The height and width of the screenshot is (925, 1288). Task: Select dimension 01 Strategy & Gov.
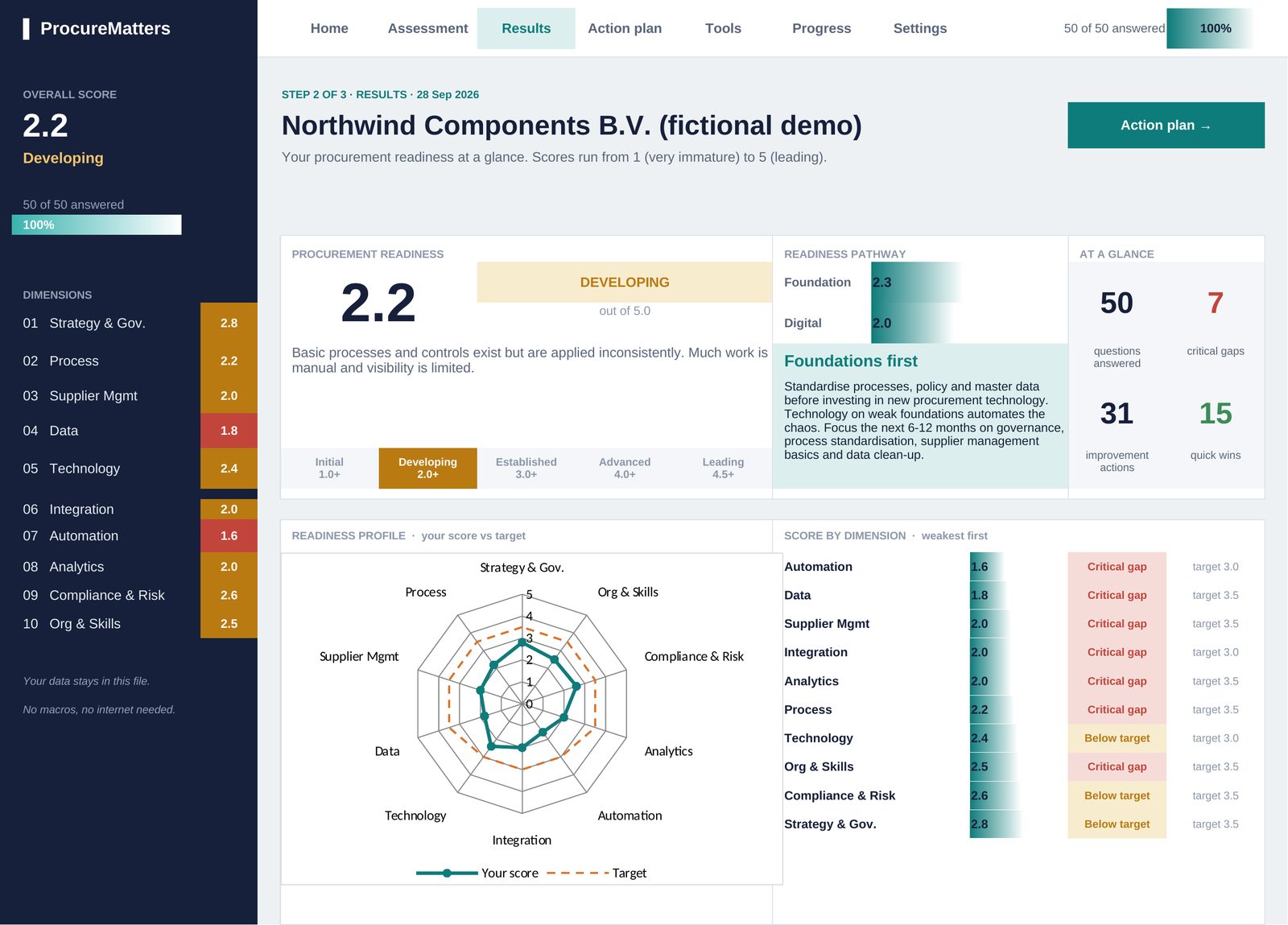129,323
